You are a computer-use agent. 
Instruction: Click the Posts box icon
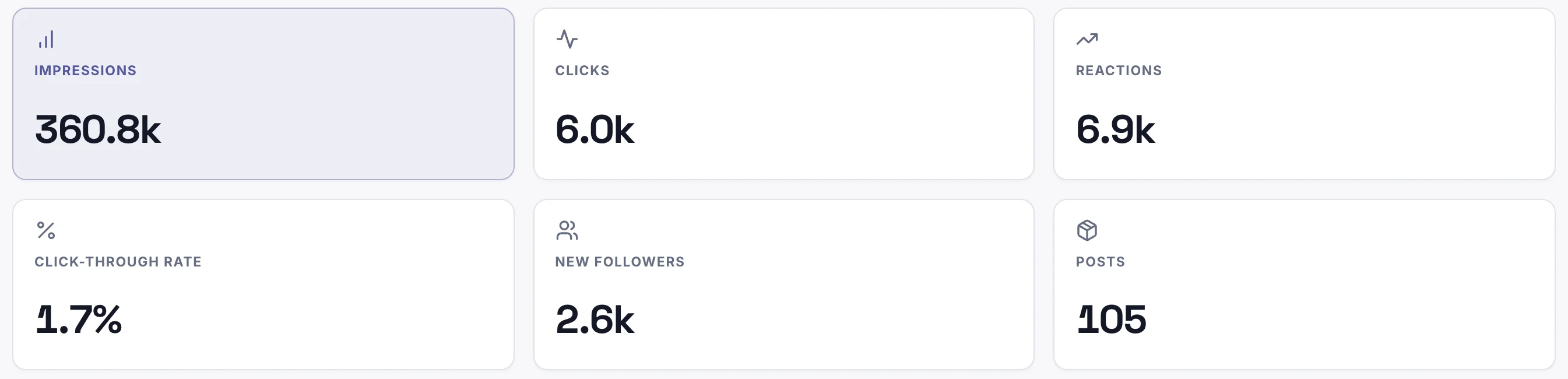coord(1087,230)
